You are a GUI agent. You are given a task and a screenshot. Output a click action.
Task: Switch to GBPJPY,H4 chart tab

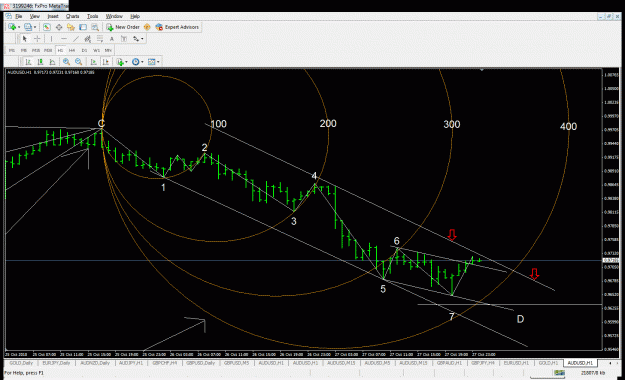(x=483, y=363)
